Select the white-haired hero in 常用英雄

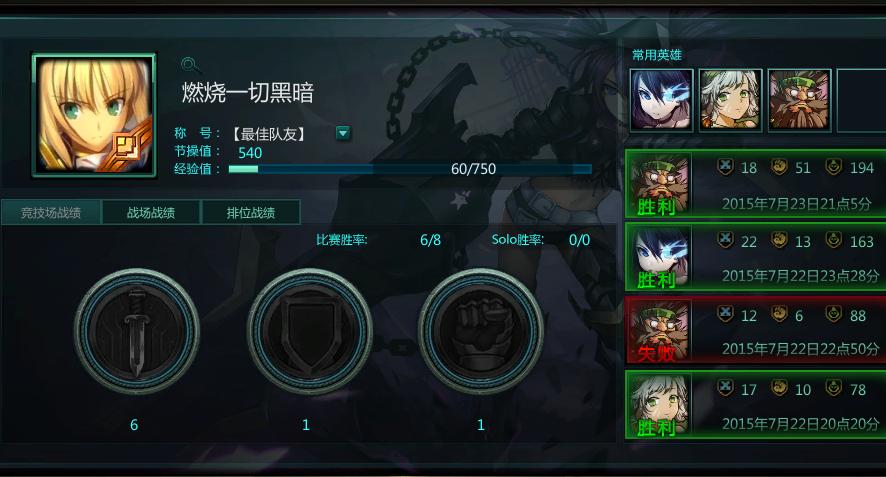tap(731, 100)
